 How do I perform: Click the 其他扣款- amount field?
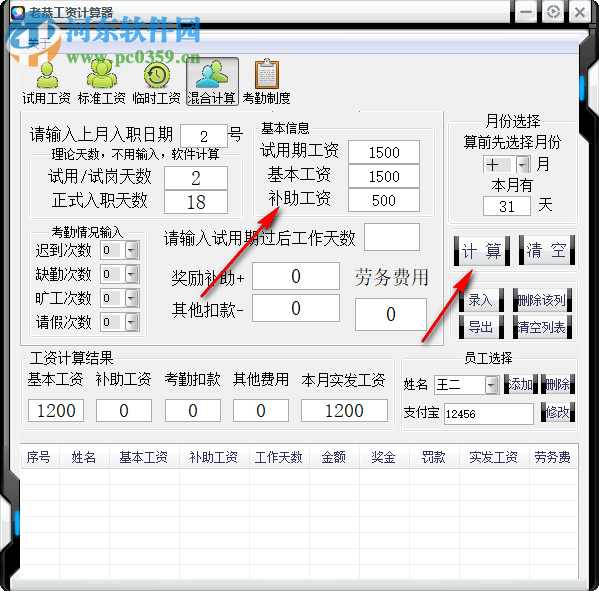click(x=296, y=308)
